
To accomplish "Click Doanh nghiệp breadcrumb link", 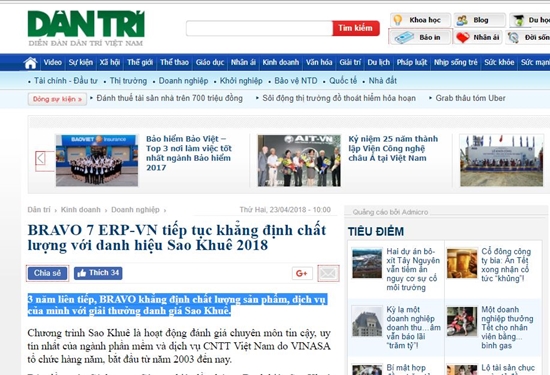I will [x=135, y=210].
